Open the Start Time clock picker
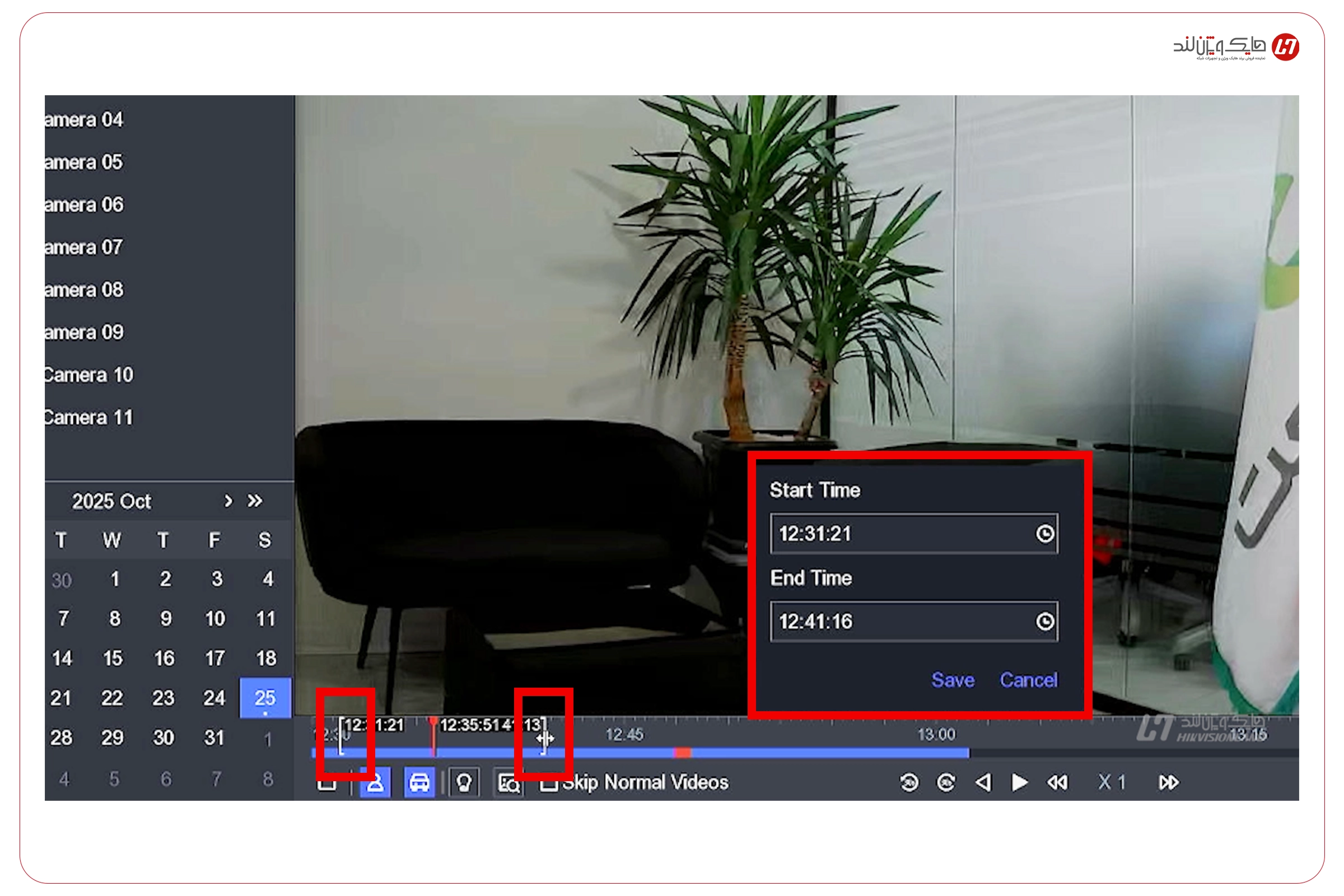 click(x=1044, y=534)
